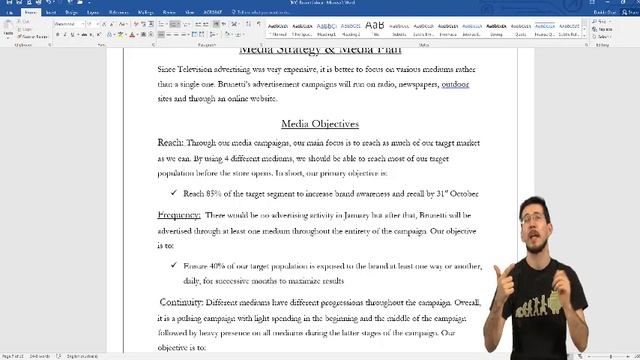Click the underlined word outdoor
The height and width of the screenshot is (360, 640).
click(455, 84)
